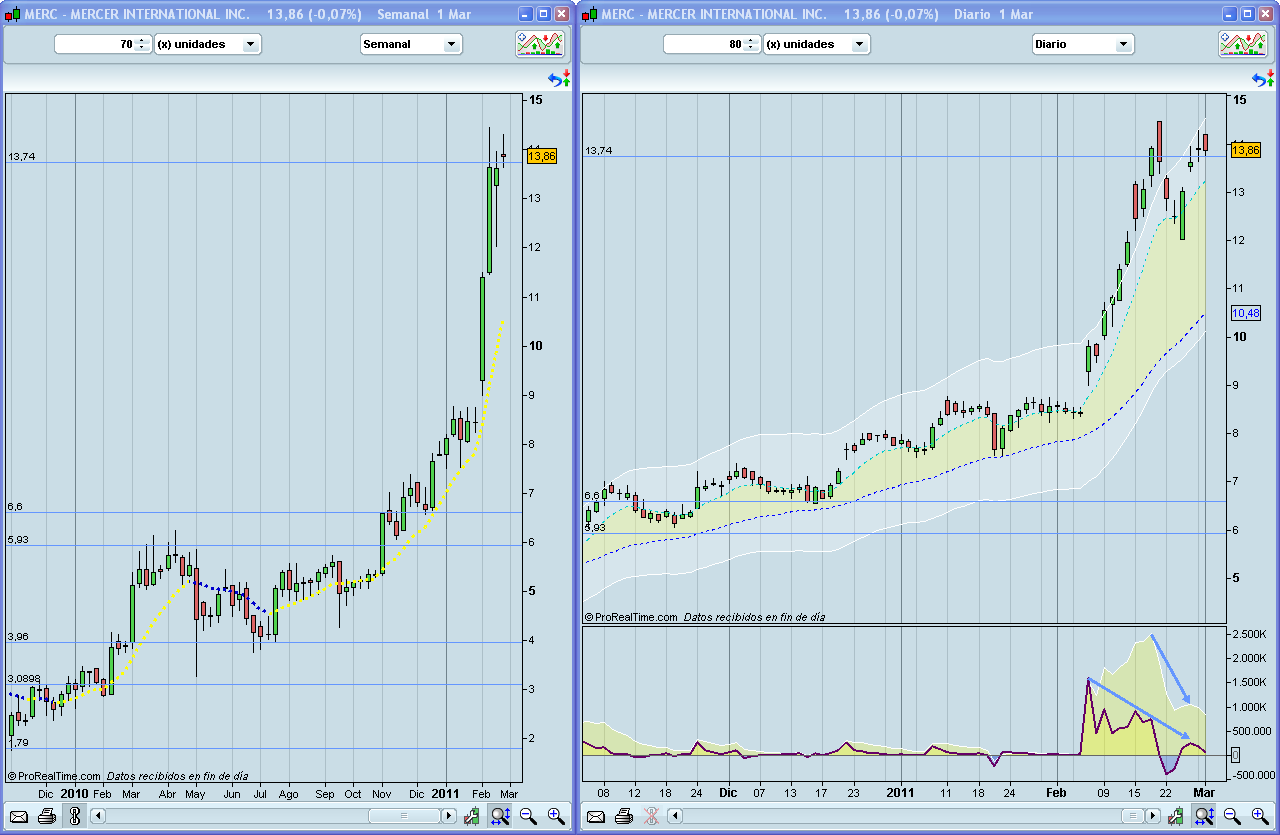
Task: Close the weekly chart window
Action: click(561, 14)
